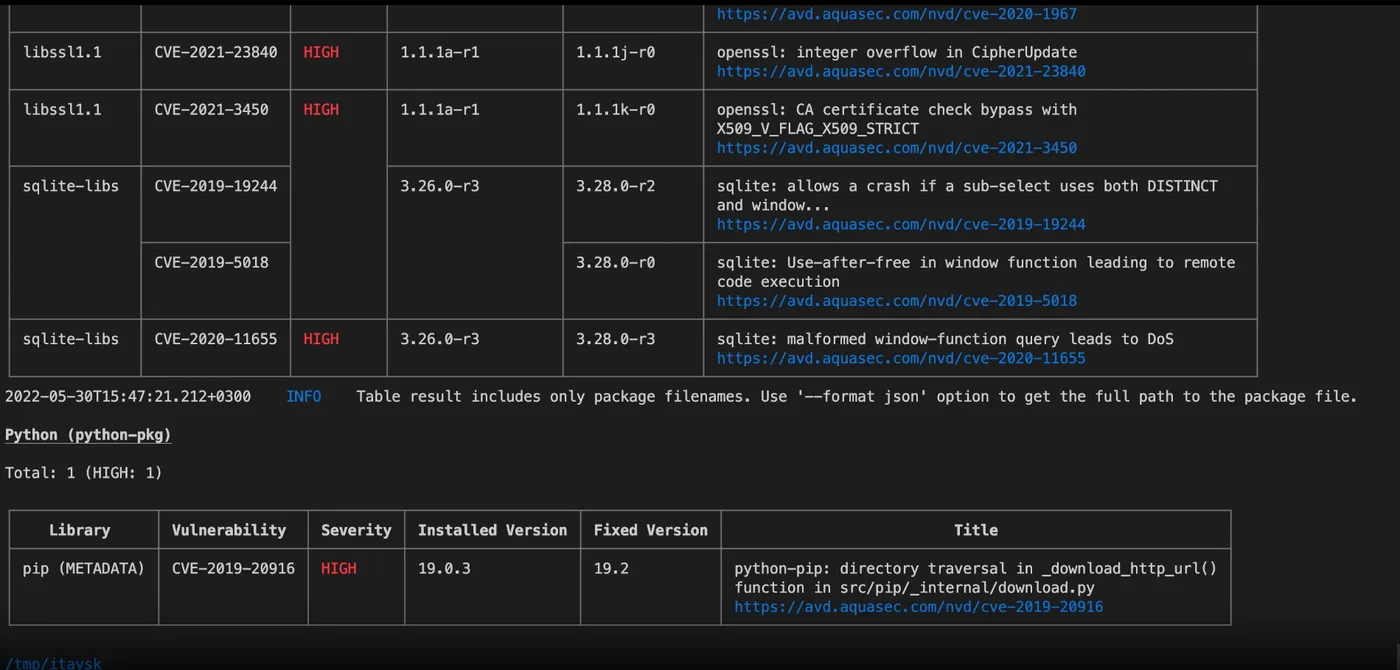Click the cve-2019-19244 advisory URL
The height and width of the screenshot is (670, 1400).
tap(901, 224)
